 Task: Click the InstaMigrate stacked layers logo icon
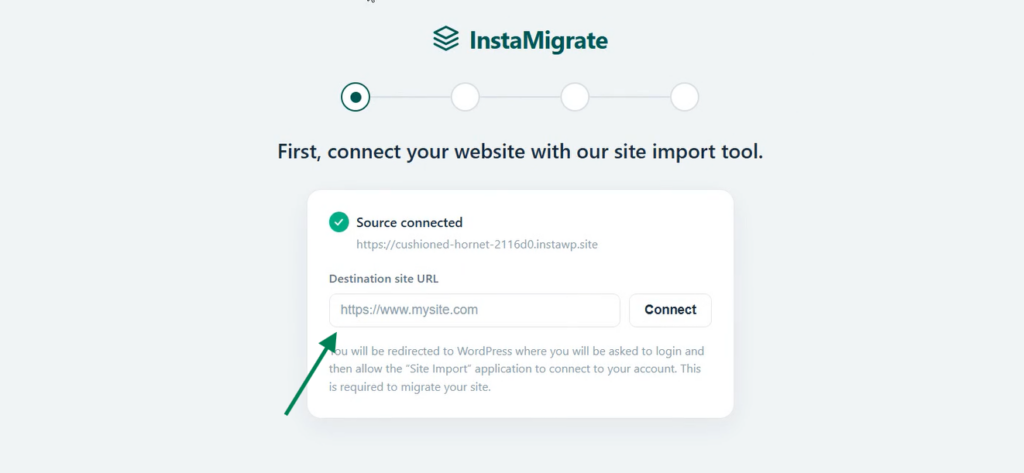(446, 39)
